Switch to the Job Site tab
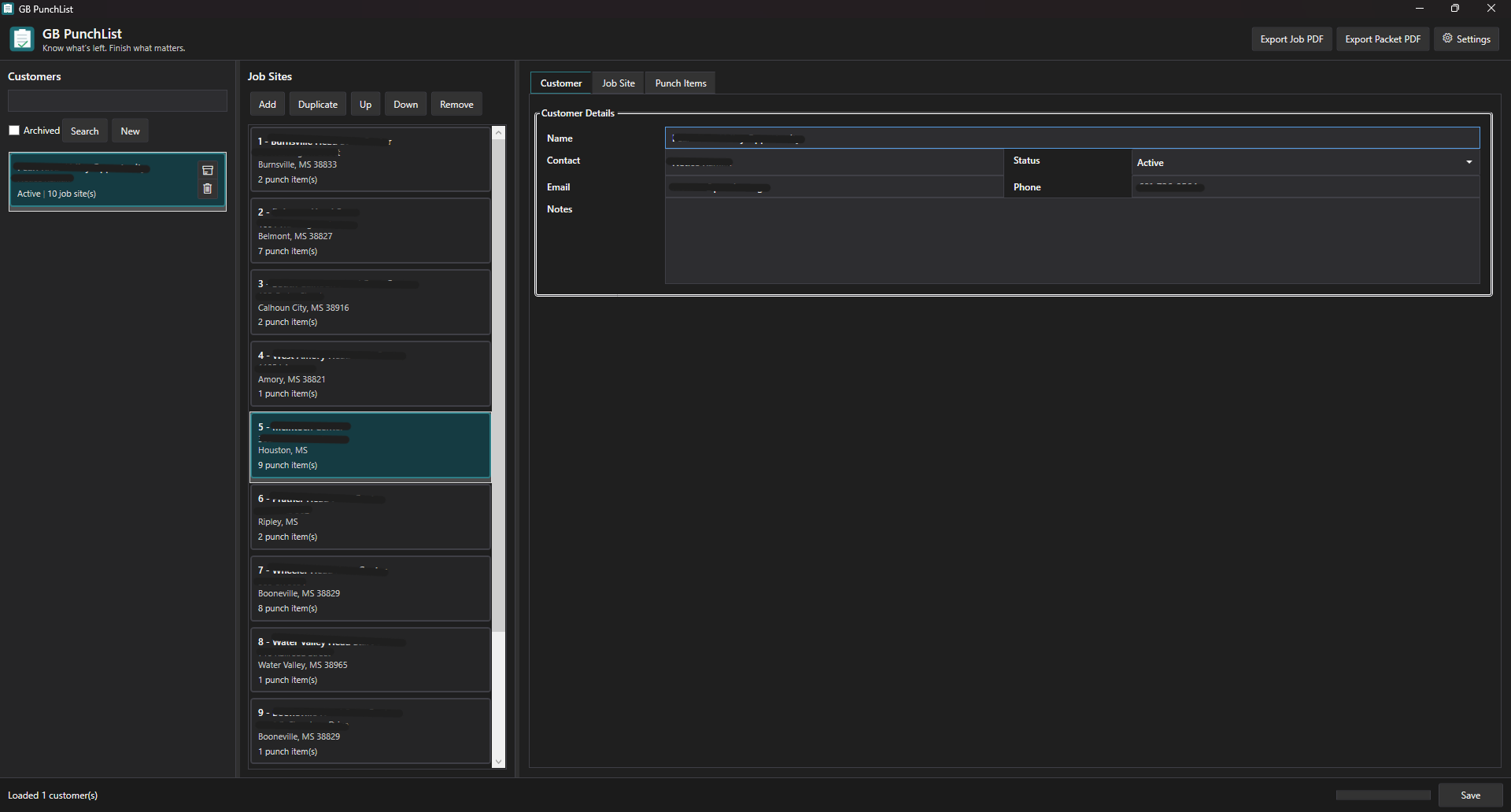1511x812 pixels. 619,83
